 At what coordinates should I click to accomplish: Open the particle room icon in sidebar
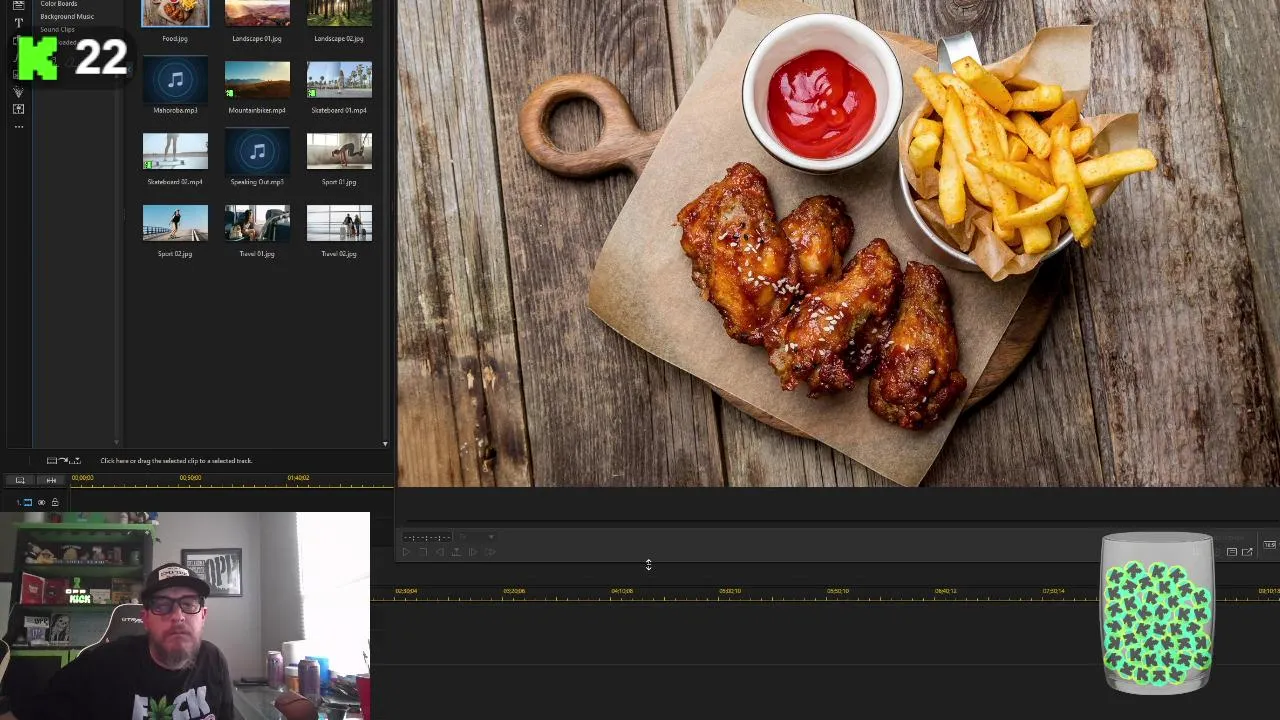coord(18,91)
